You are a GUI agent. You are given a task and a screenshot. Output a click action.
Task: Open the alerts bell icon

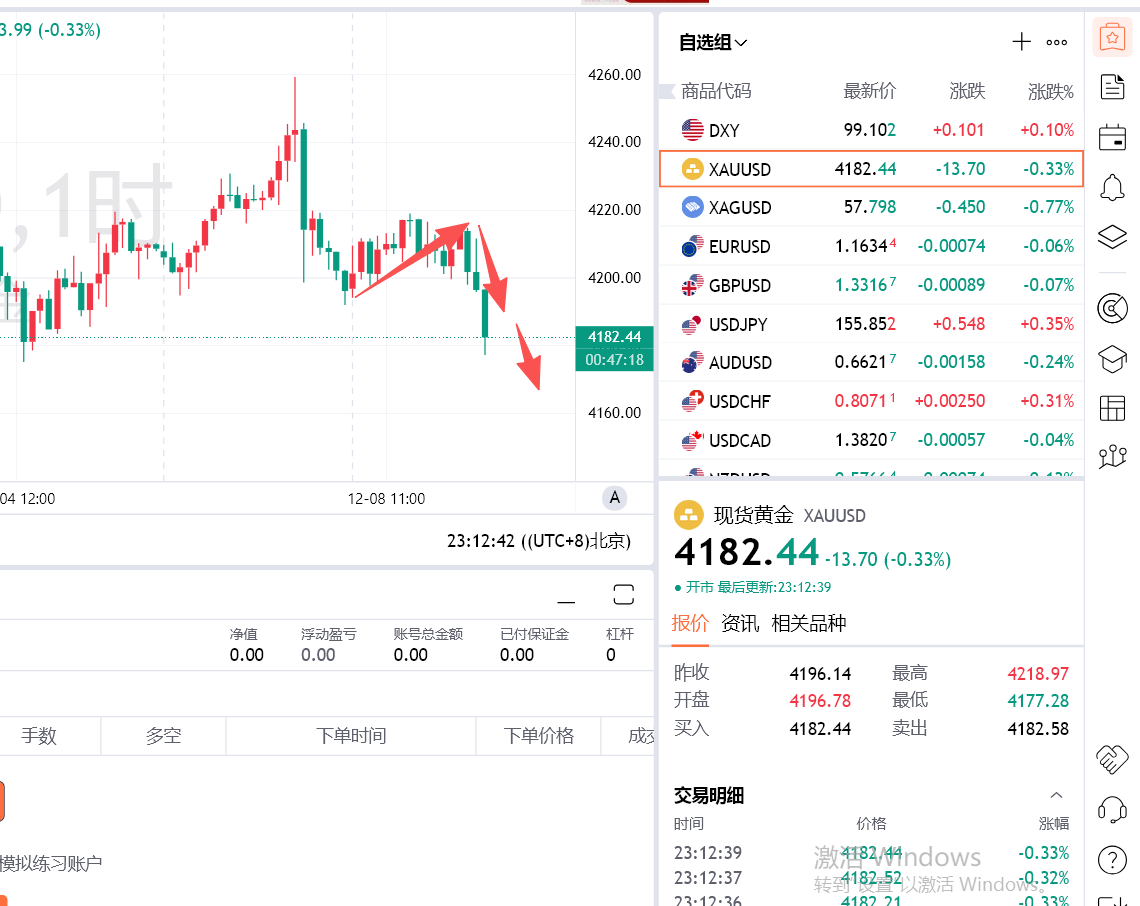[x=1112, y=188]
